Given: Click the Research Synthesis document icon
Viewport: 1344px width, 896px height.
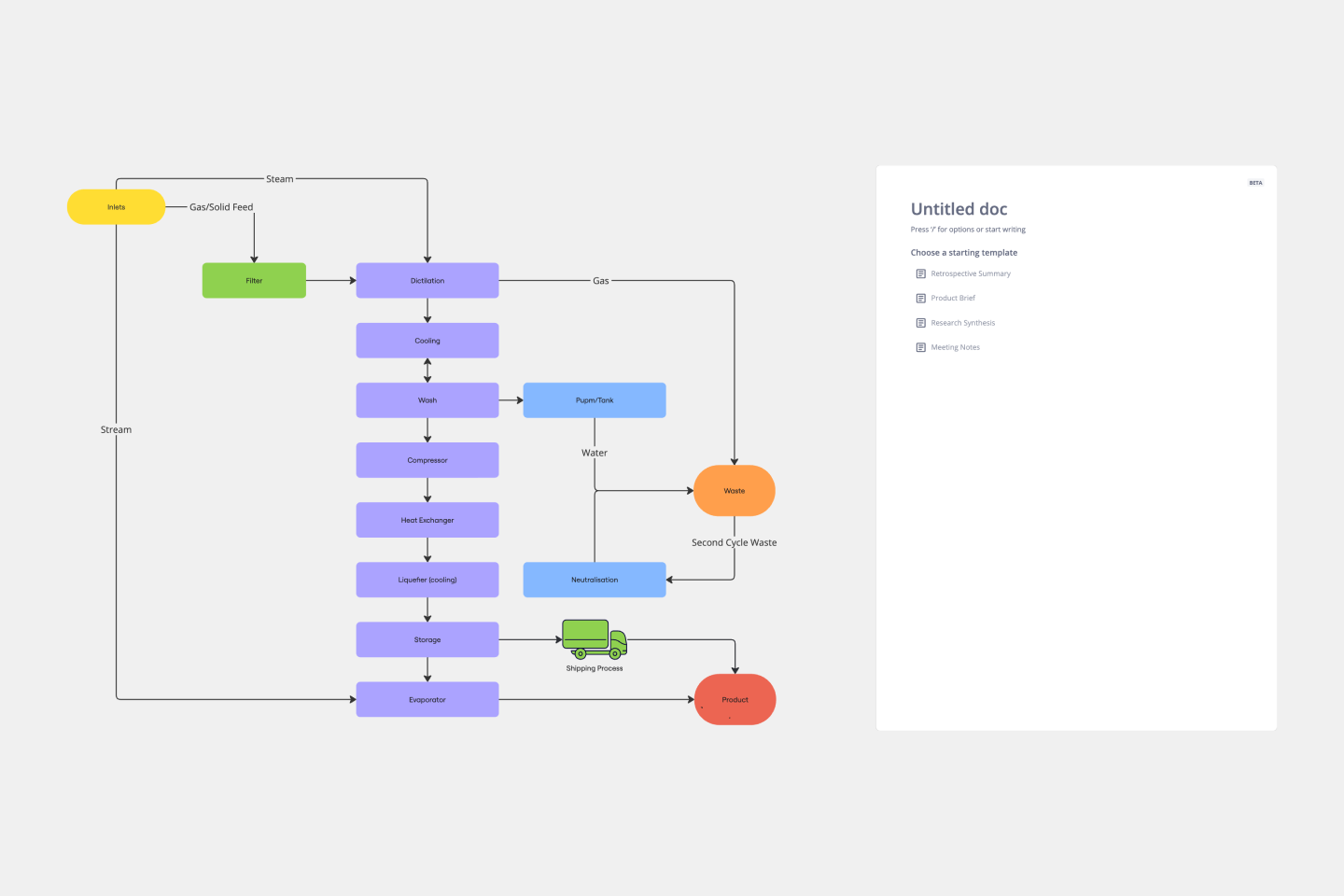Looking at the screenshot, I should click(x=921, y=323).
